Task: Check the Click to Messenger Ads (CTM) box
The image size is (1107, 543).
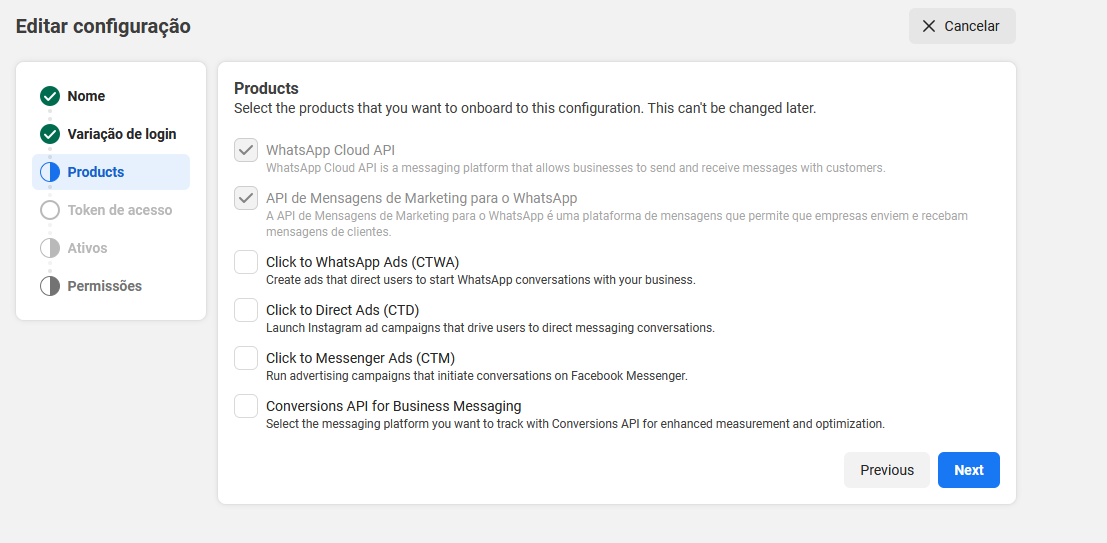Action: [x=246, y=358]
